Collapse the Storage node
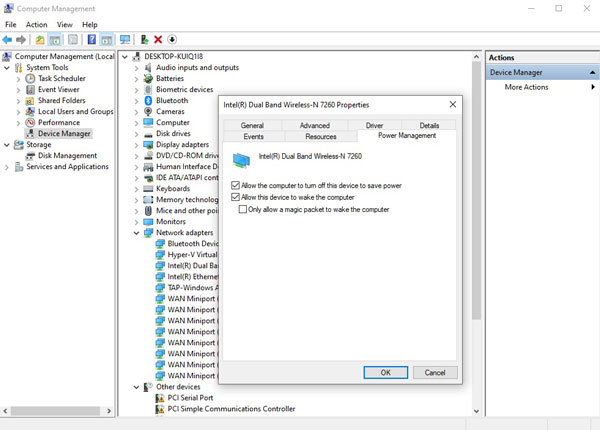 pos(7,145)
